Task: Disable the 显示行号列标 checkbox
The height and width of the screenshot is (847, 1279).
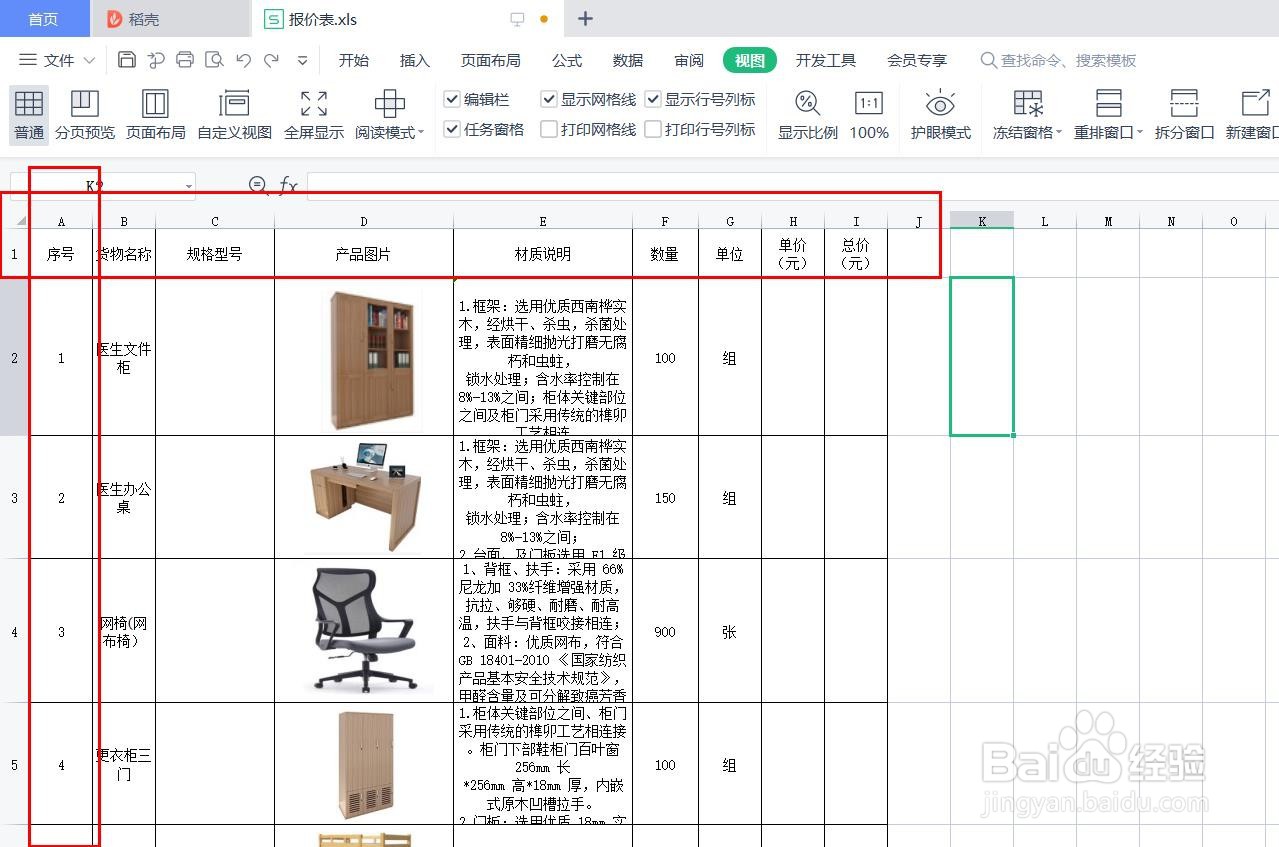Action: coord(653,99)
